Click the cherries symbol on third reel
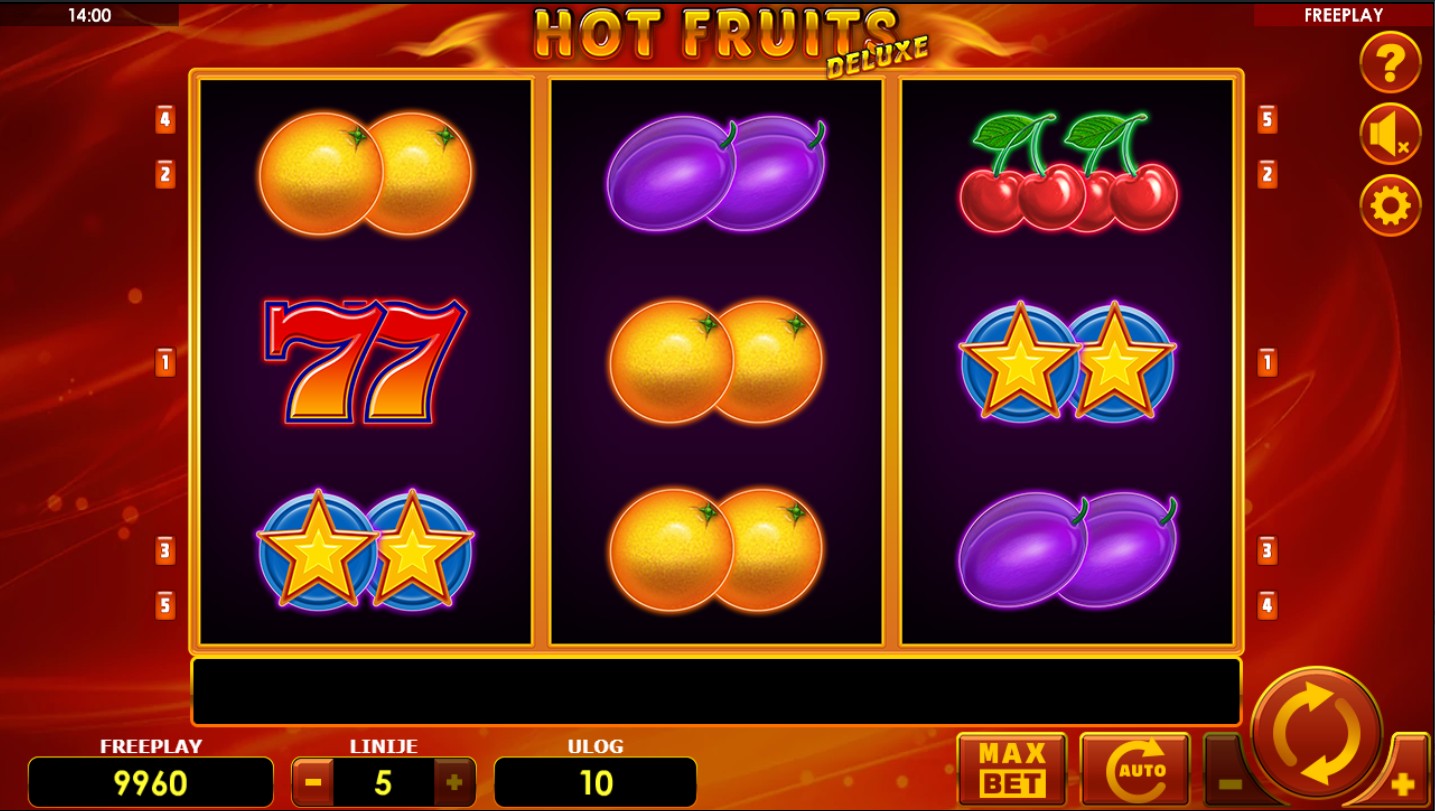Screen dimensions: 1435x811 pyautogui.click(x=1067, y=173)
